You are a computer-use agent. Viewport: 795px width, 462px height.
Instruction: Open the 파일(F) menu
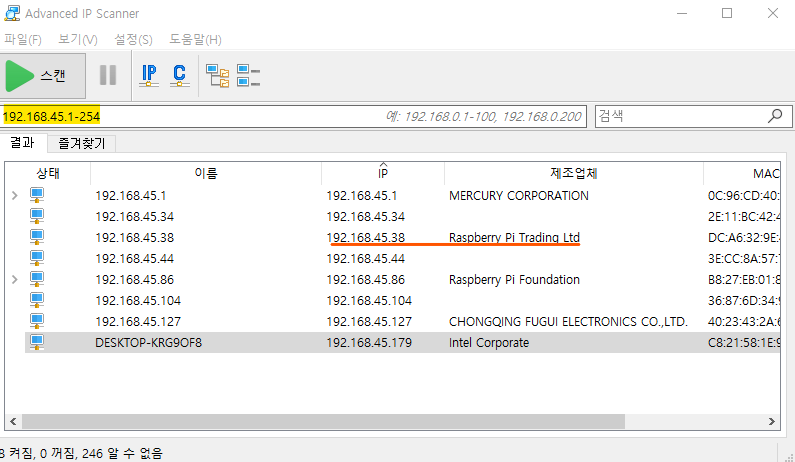23,40
